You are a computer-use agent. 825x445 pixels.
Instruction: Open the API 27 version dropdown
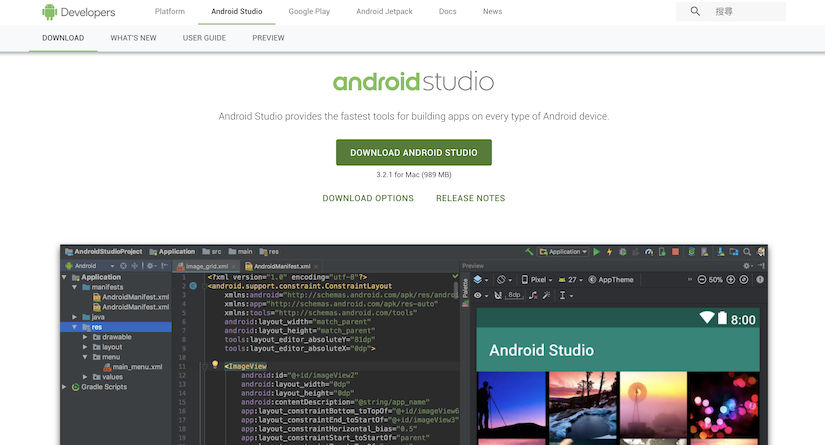(571, 280)
